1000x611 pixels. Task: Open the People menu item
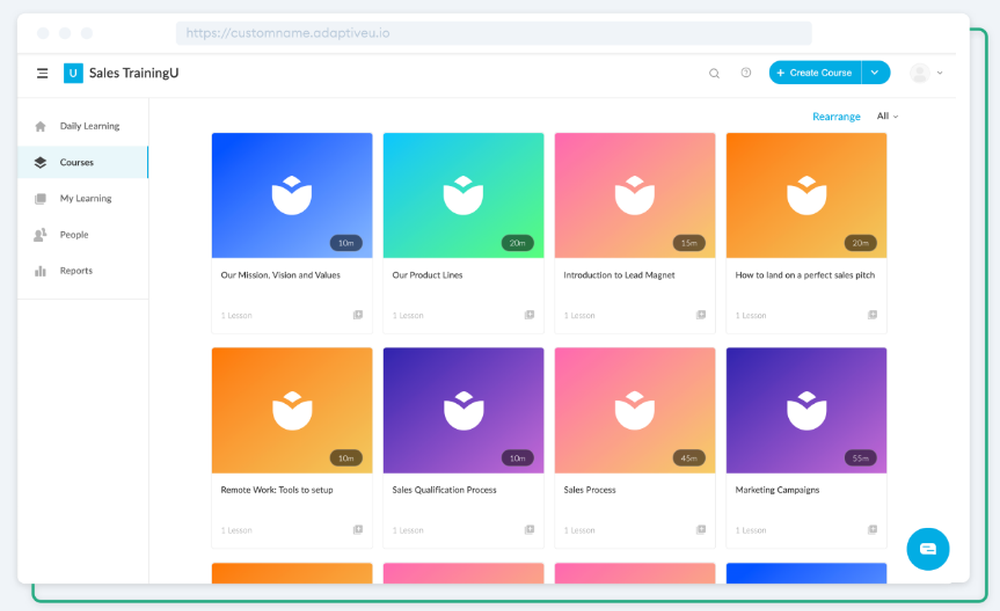(x=83, y=235)
